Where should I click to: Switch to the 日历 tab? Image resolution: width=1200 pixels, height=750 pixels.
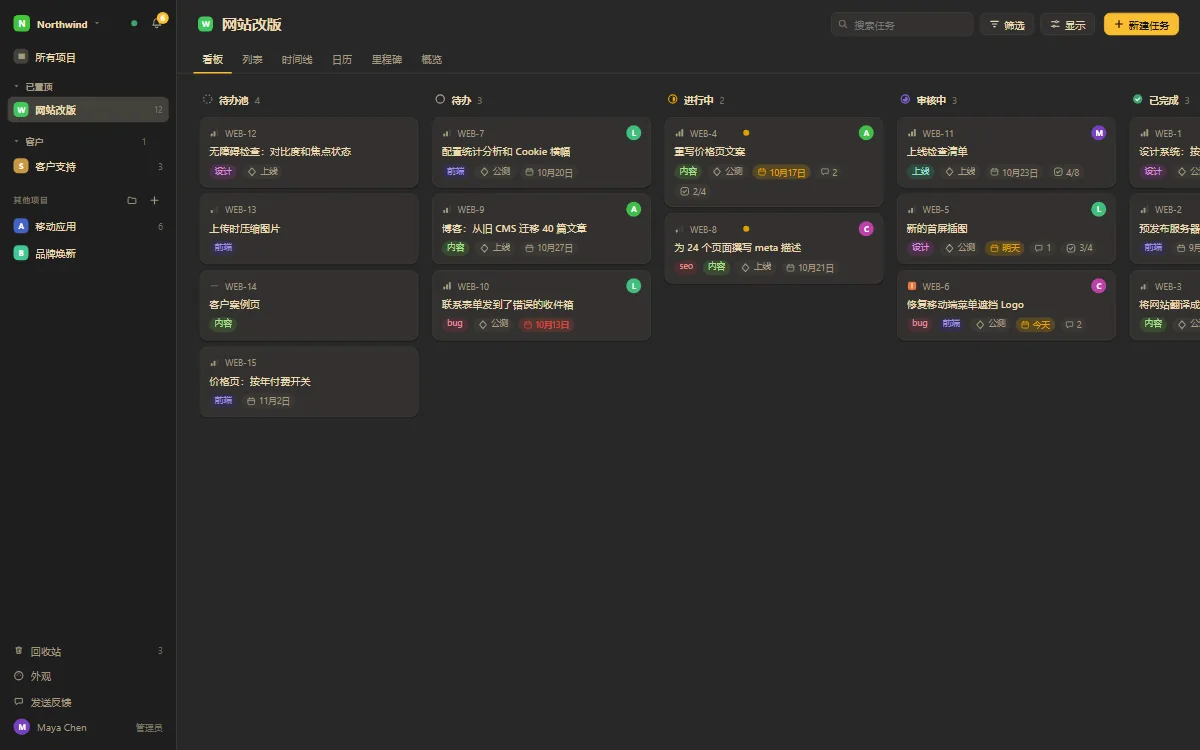pos(342,60)
